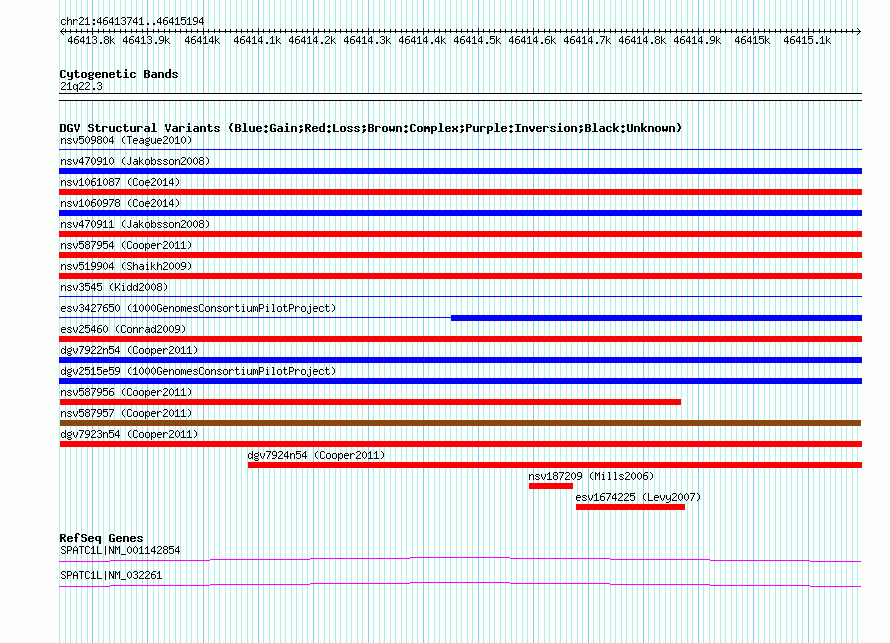Select the nsv1060978 (Coe2014) blue bar
890x643 pixels.
tap(460, 213)
